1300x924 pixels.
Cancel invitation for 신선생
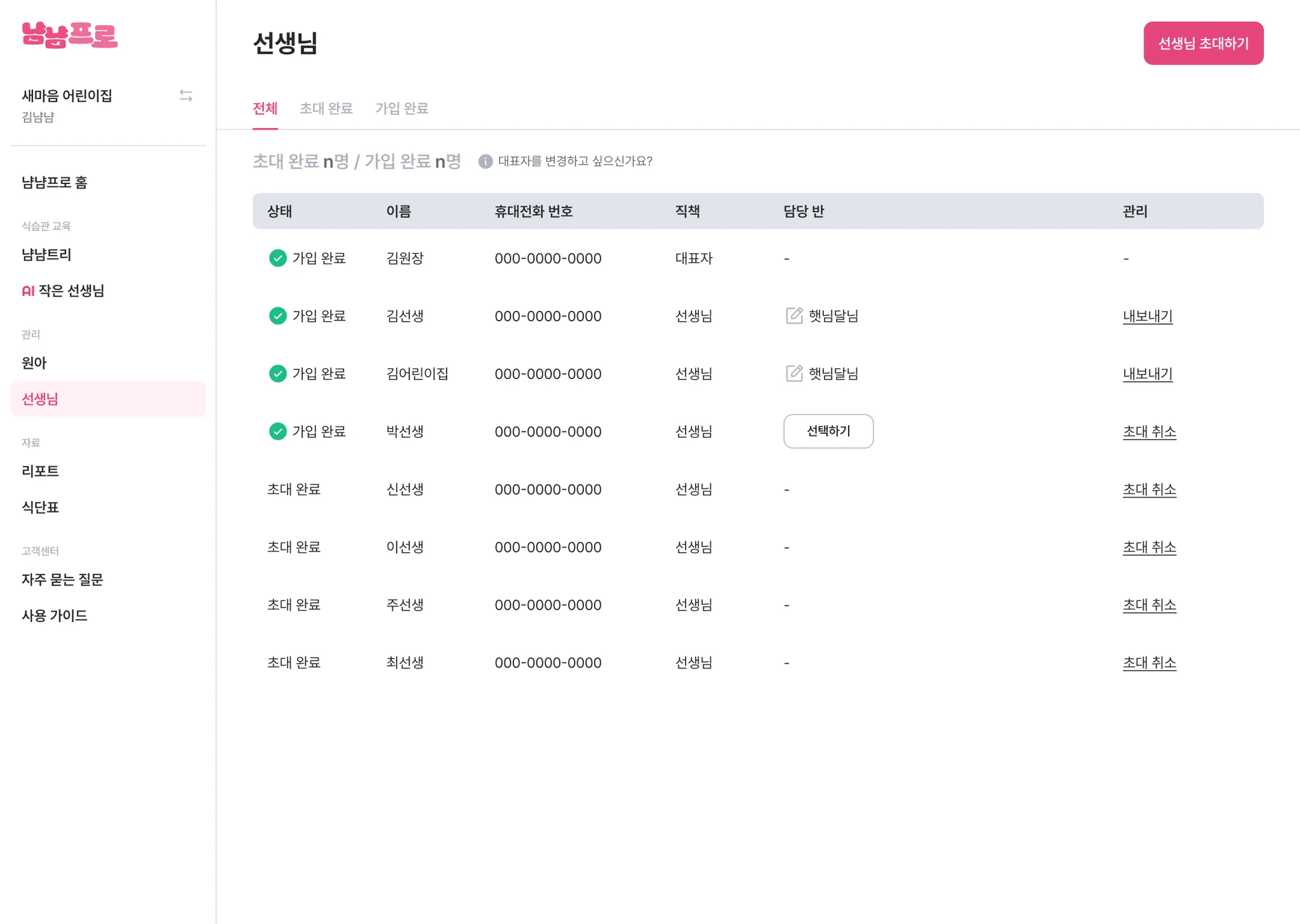[x=1149, y=489]
